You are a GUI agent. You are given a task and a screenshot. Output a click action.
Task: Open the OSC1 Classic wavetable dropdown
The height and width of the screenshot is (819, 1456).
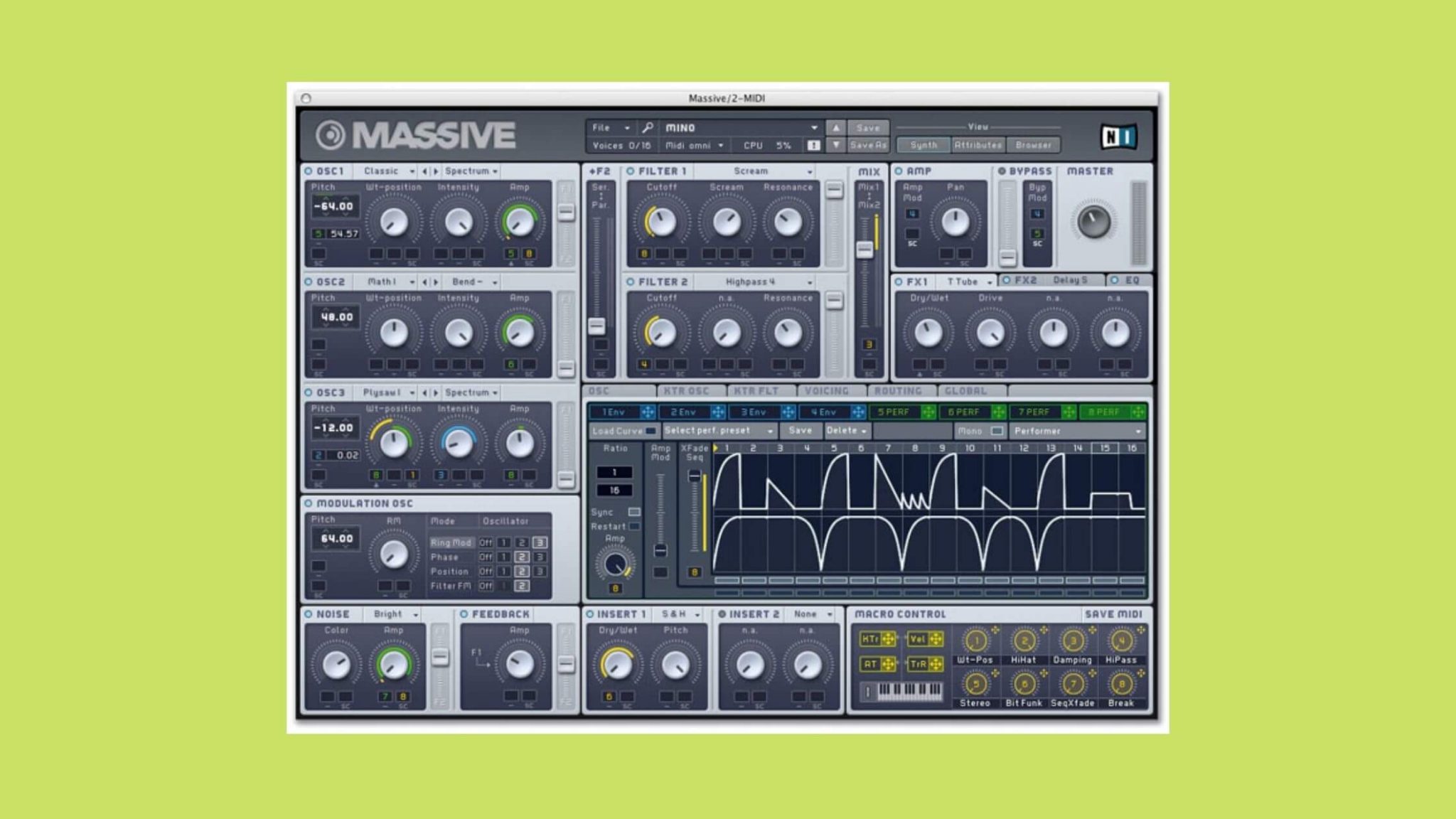[x=388, y=171]
